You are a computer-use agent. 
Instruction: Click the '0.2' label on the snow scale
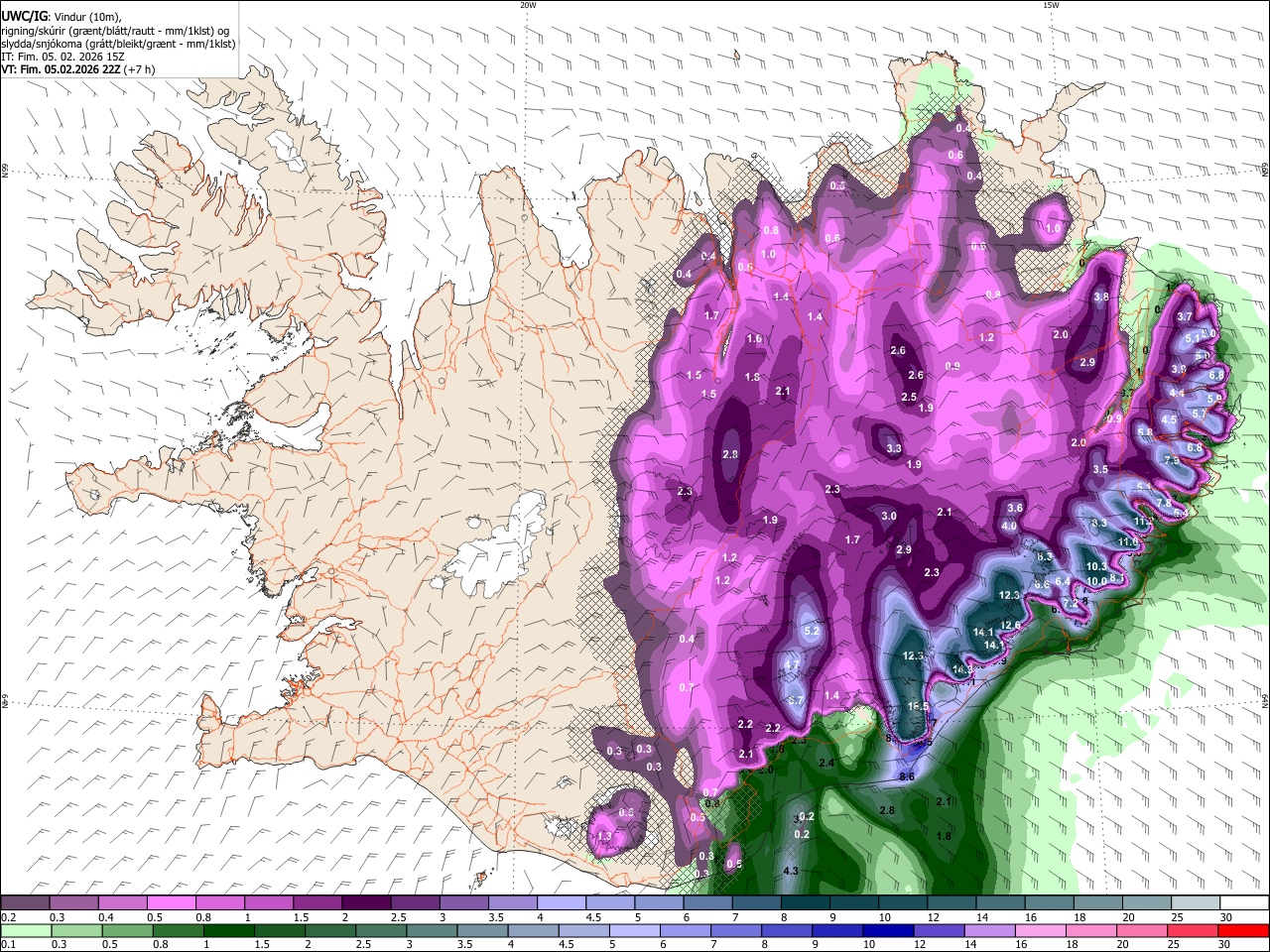[7, 917]
